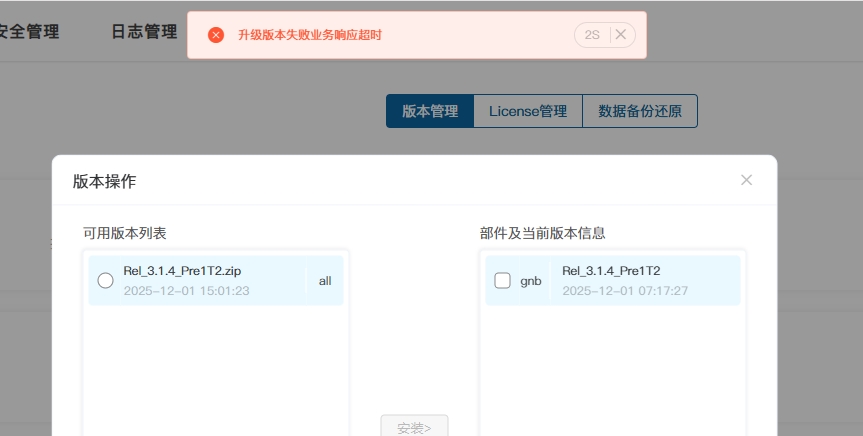
Task: Close the 版本操作 dialog
Action: pyautogui.click(x=746, y=180)
